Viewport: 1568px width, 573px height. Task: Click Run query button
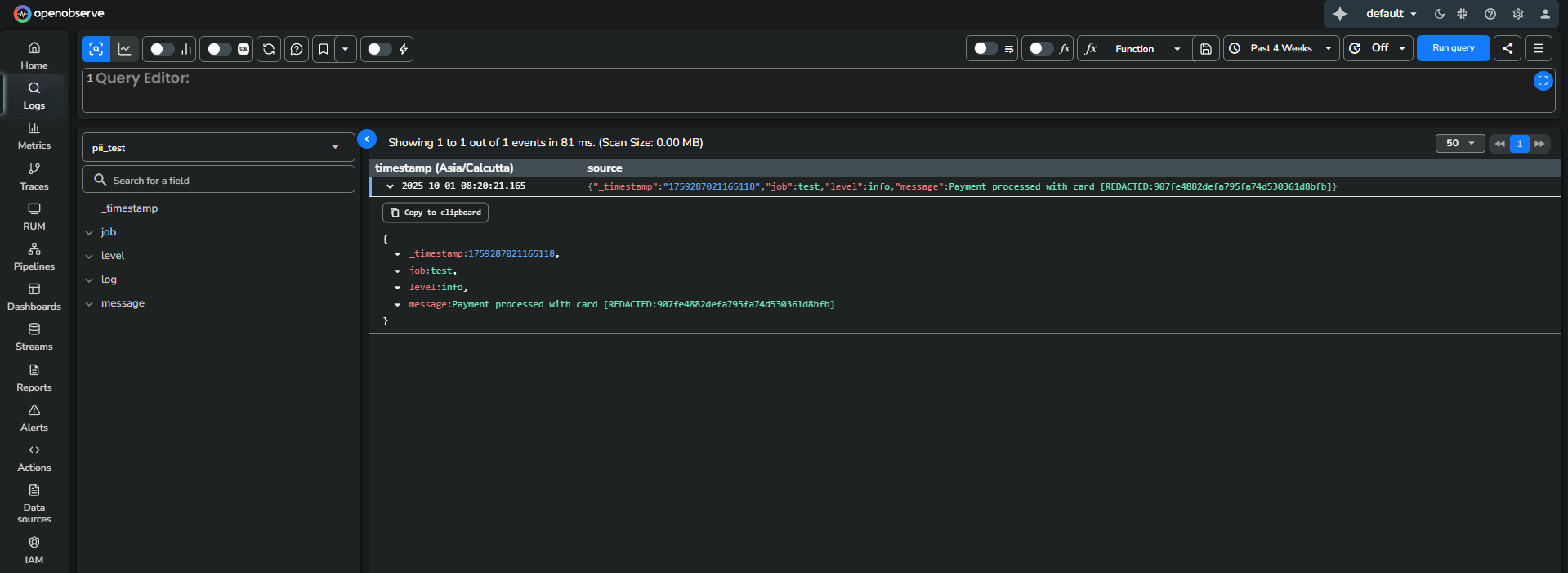1453,48
